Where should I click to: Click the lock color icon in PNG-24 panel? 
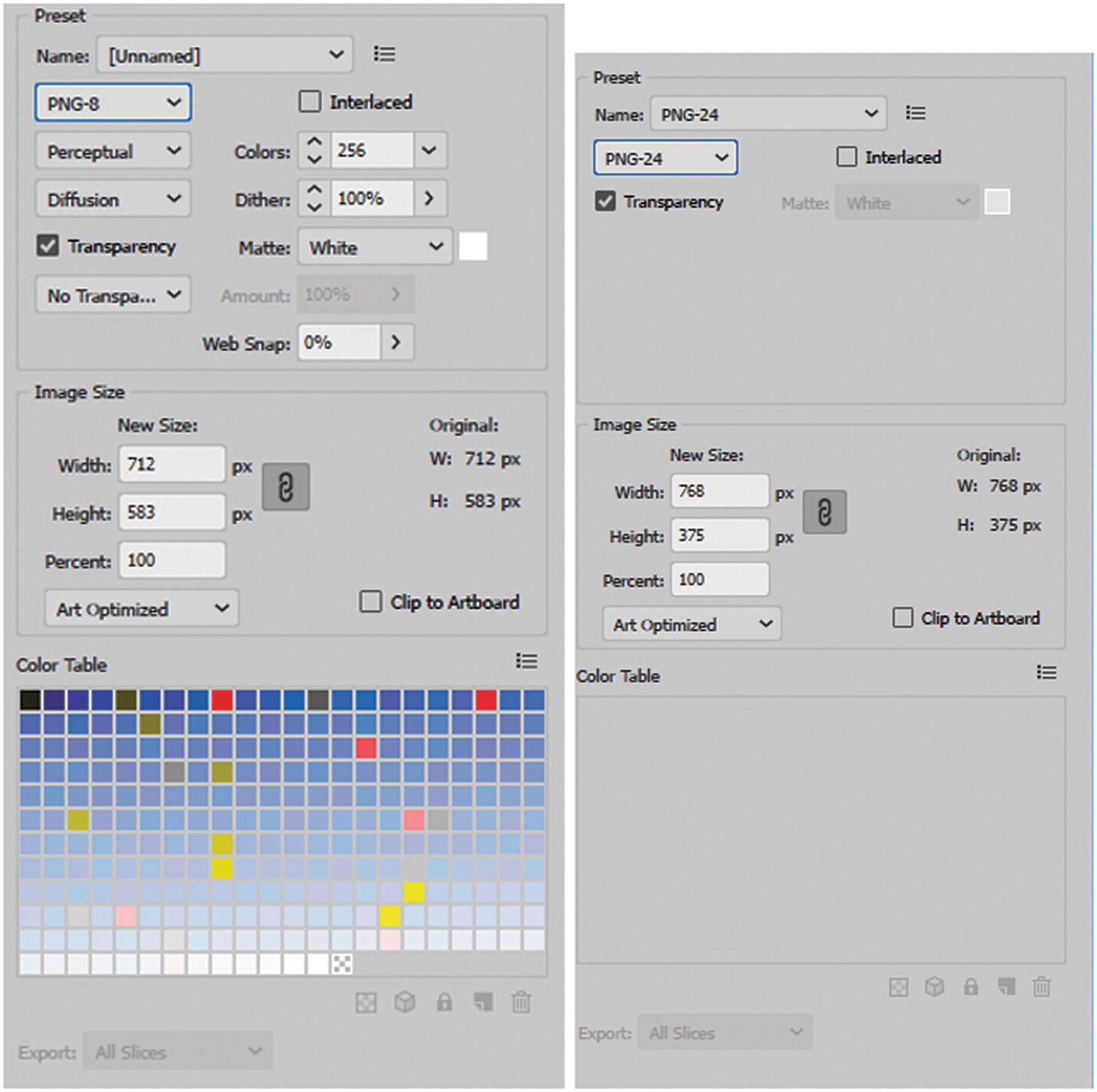point(971,987)
